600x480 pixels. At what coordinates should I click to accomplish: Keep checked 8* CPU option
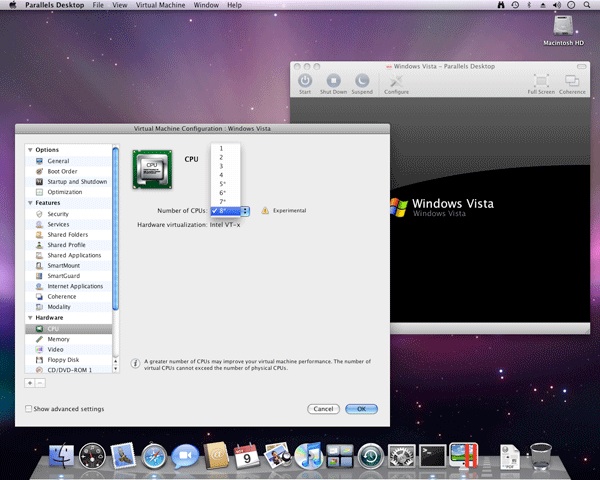[x=225, y=211]
